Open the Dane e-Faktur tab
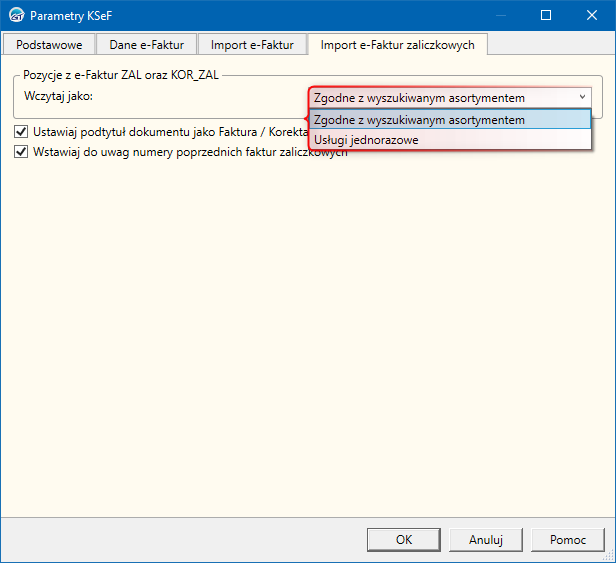 (147, 44)
